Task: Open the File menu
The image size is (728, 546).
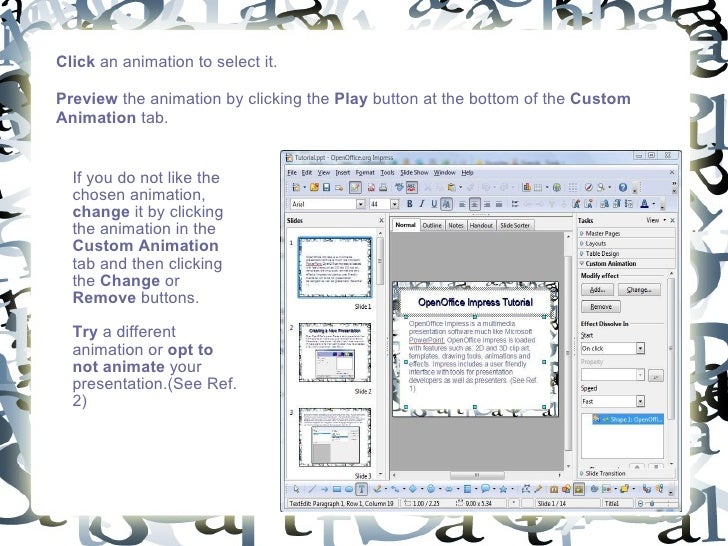Action: [292, 173]
